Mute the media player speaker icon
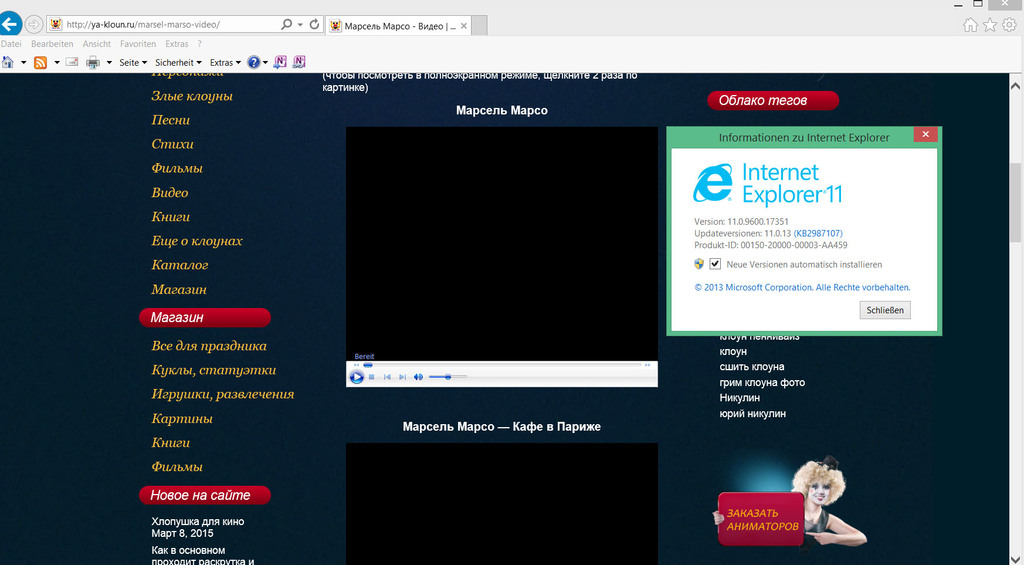The width and height of the screenshot is (1024, 565). (x=419, y=377)
